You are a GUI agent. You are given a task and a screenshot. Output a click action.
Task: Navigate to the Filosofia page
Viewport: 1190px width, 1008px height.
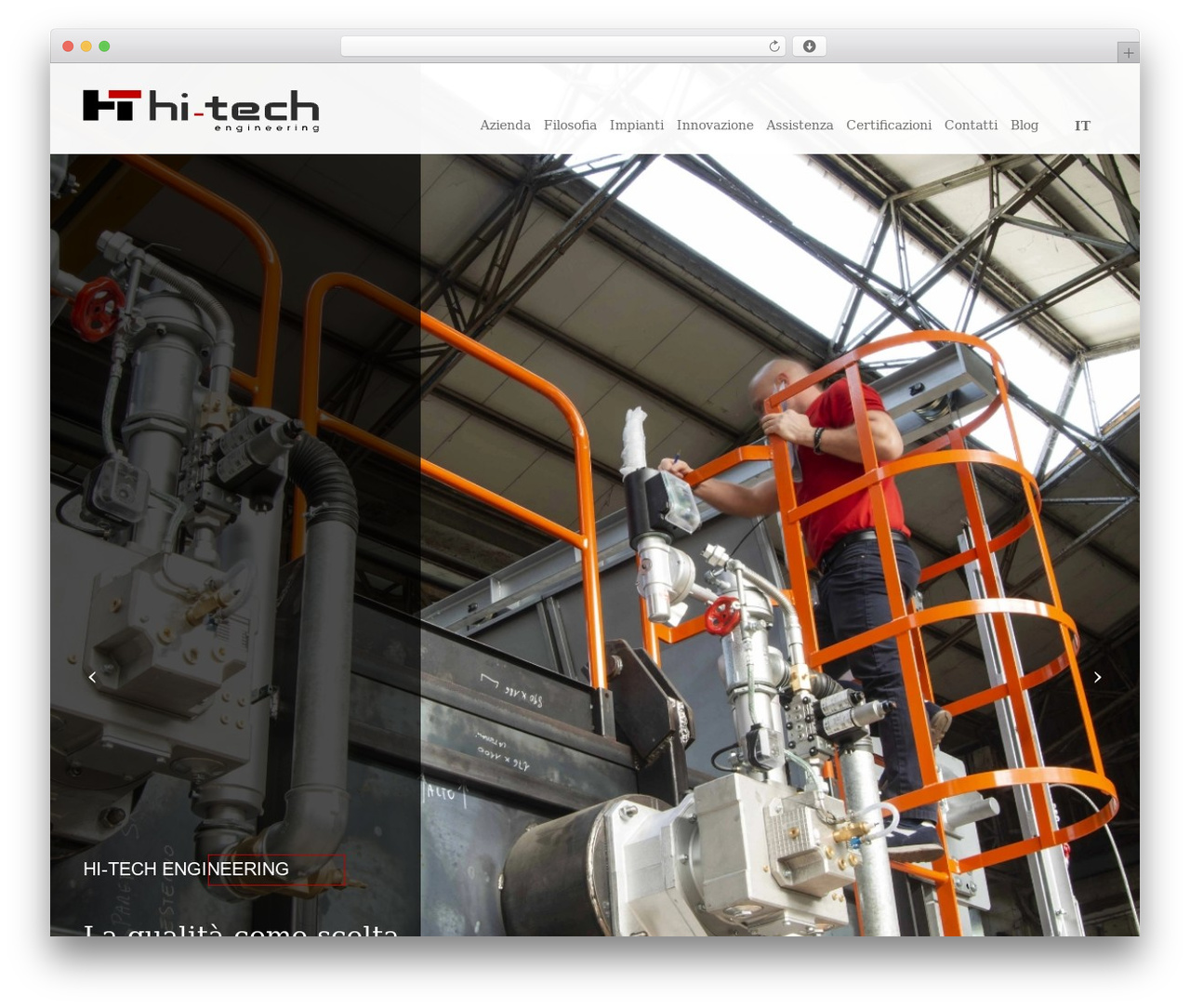(570, 126)
